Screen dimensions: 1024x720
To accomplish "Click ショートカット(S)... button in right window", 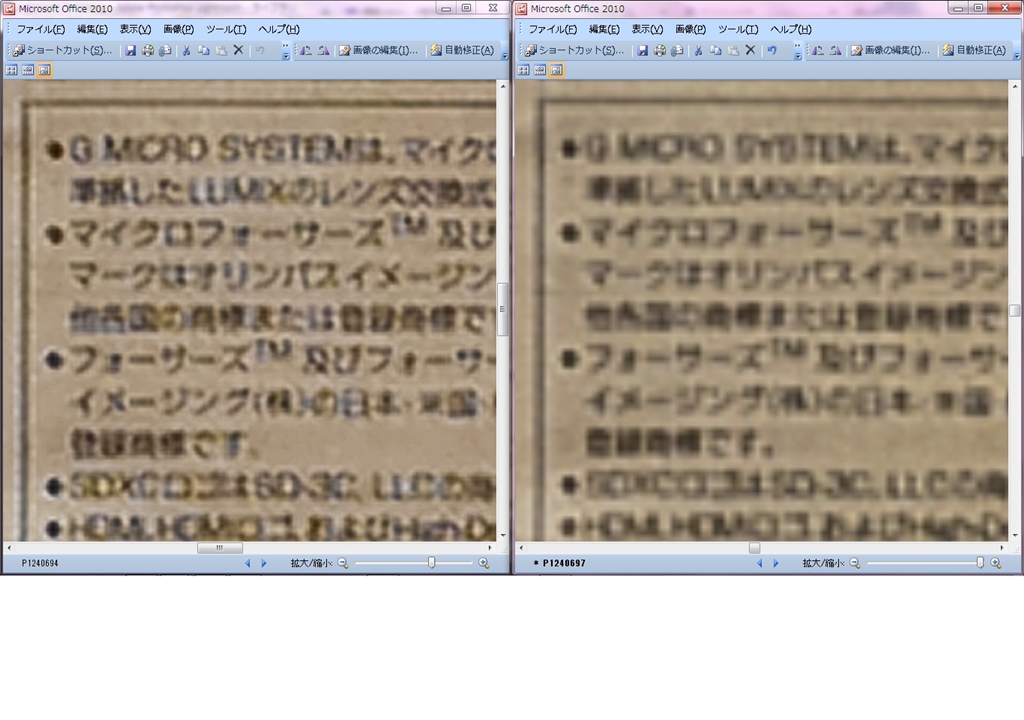I will tap(574, 50).
